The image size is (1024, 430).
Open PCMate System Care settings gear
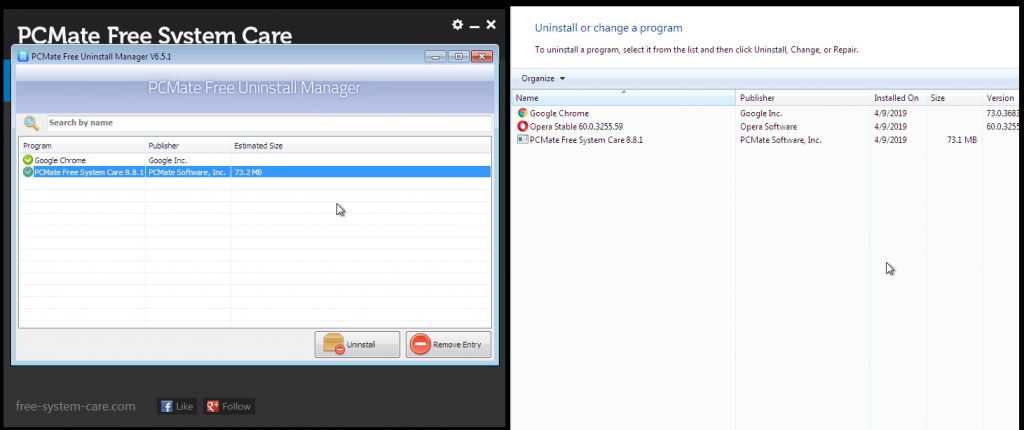tap(457, 25)
